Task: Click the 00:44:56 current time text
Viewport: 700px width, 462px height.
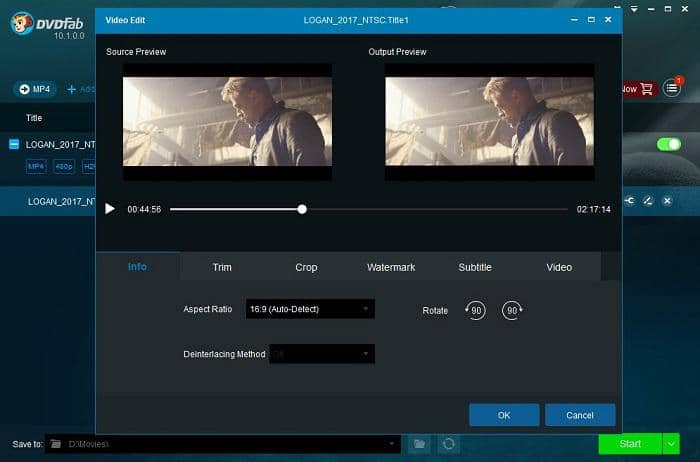Action: point(144,209)
